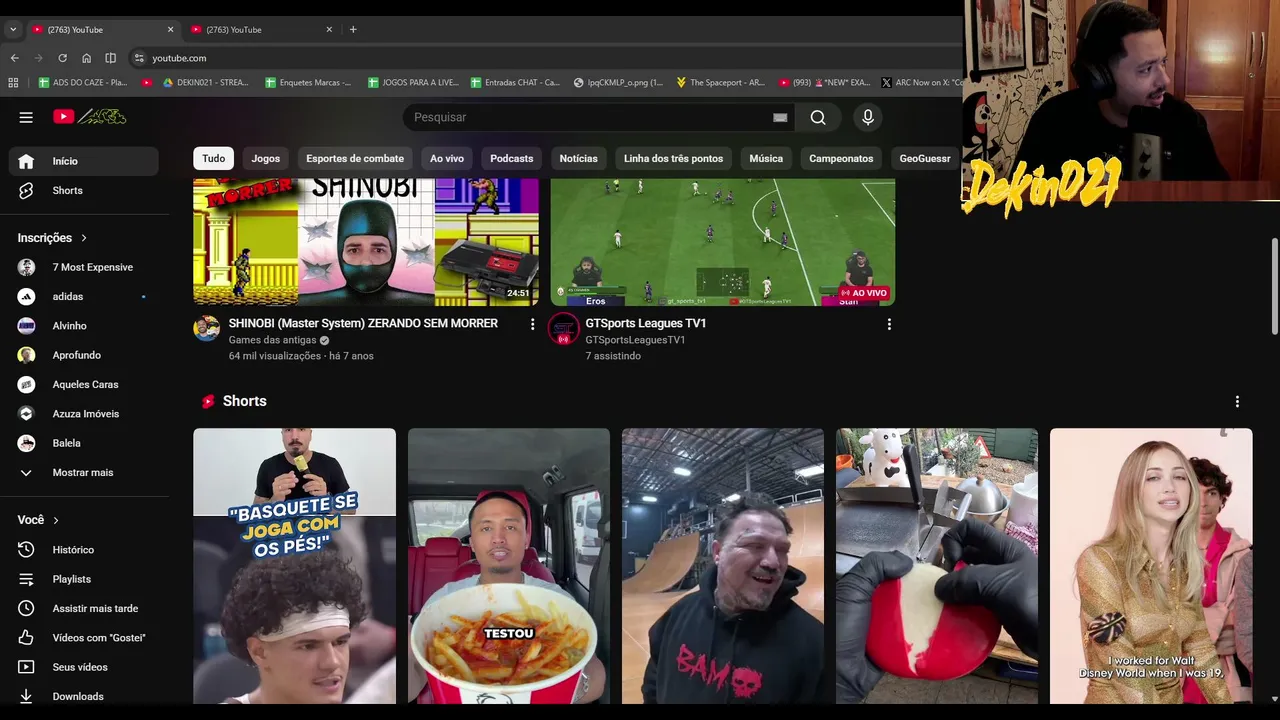Go to Início in the sidebar
The height and width of the screenshot is (720, 1280).
coord(84,161)
